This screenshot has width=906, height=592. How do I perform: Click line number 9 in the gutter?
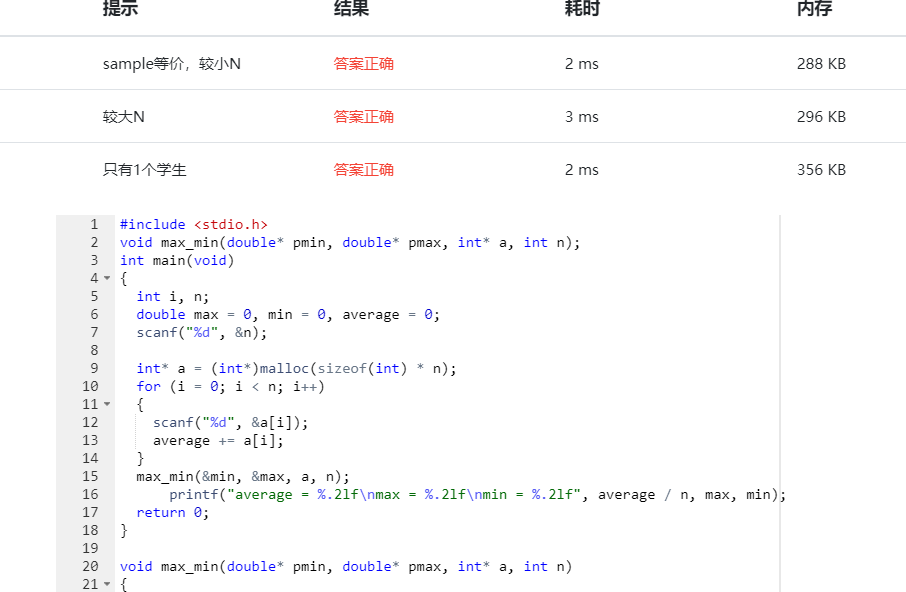point(94,368)
